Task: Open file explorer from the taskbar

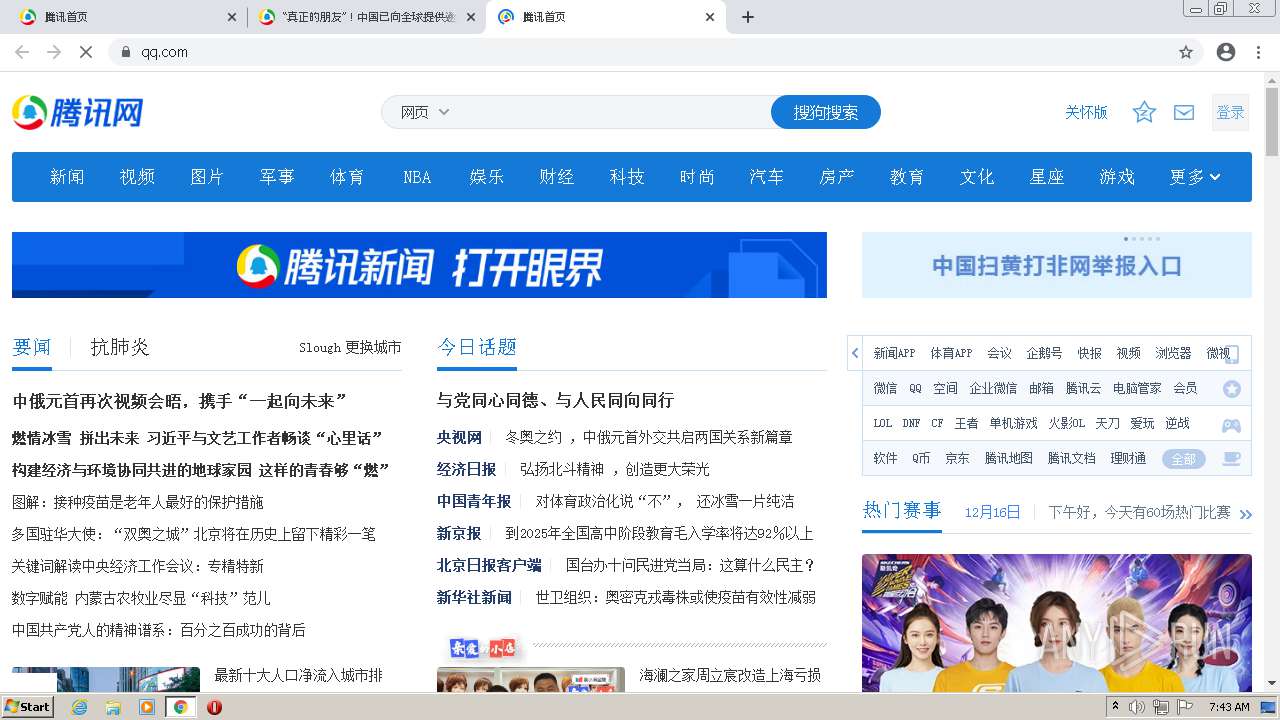Action: pos(113,707)
